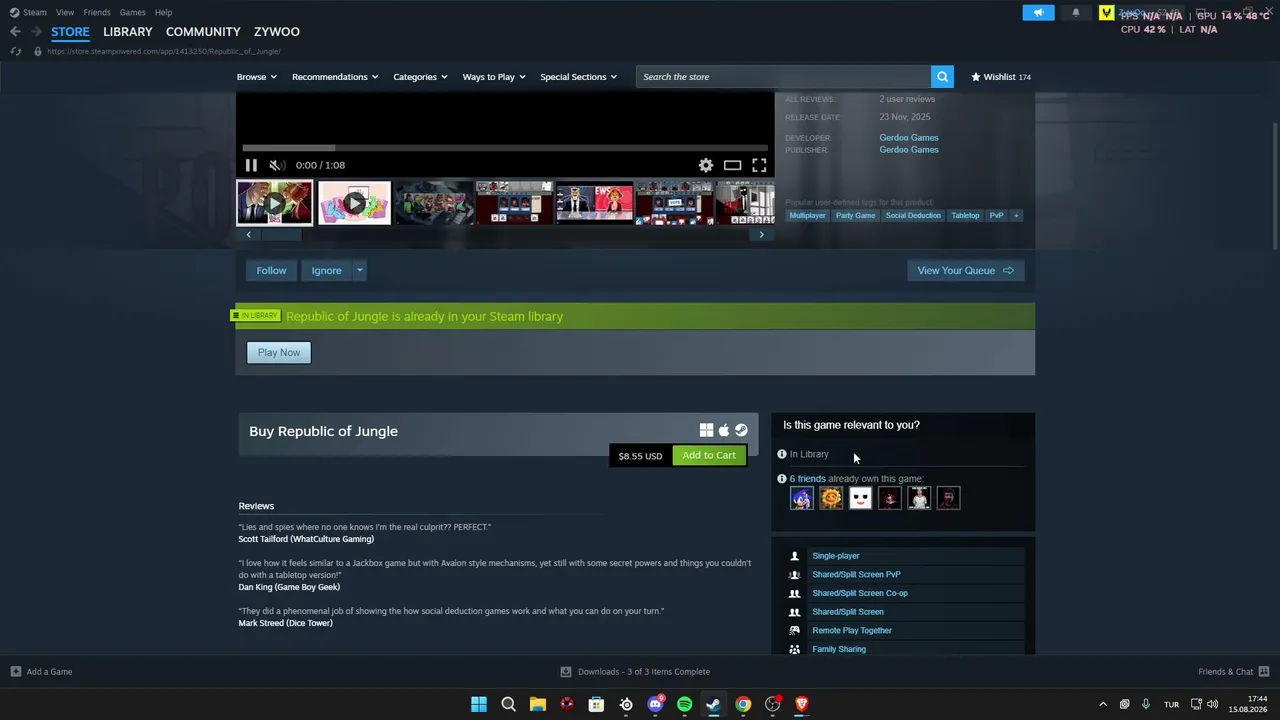Open Discord from the taskbar
This screenshot has width=1280, height=720.
[655, 705]
